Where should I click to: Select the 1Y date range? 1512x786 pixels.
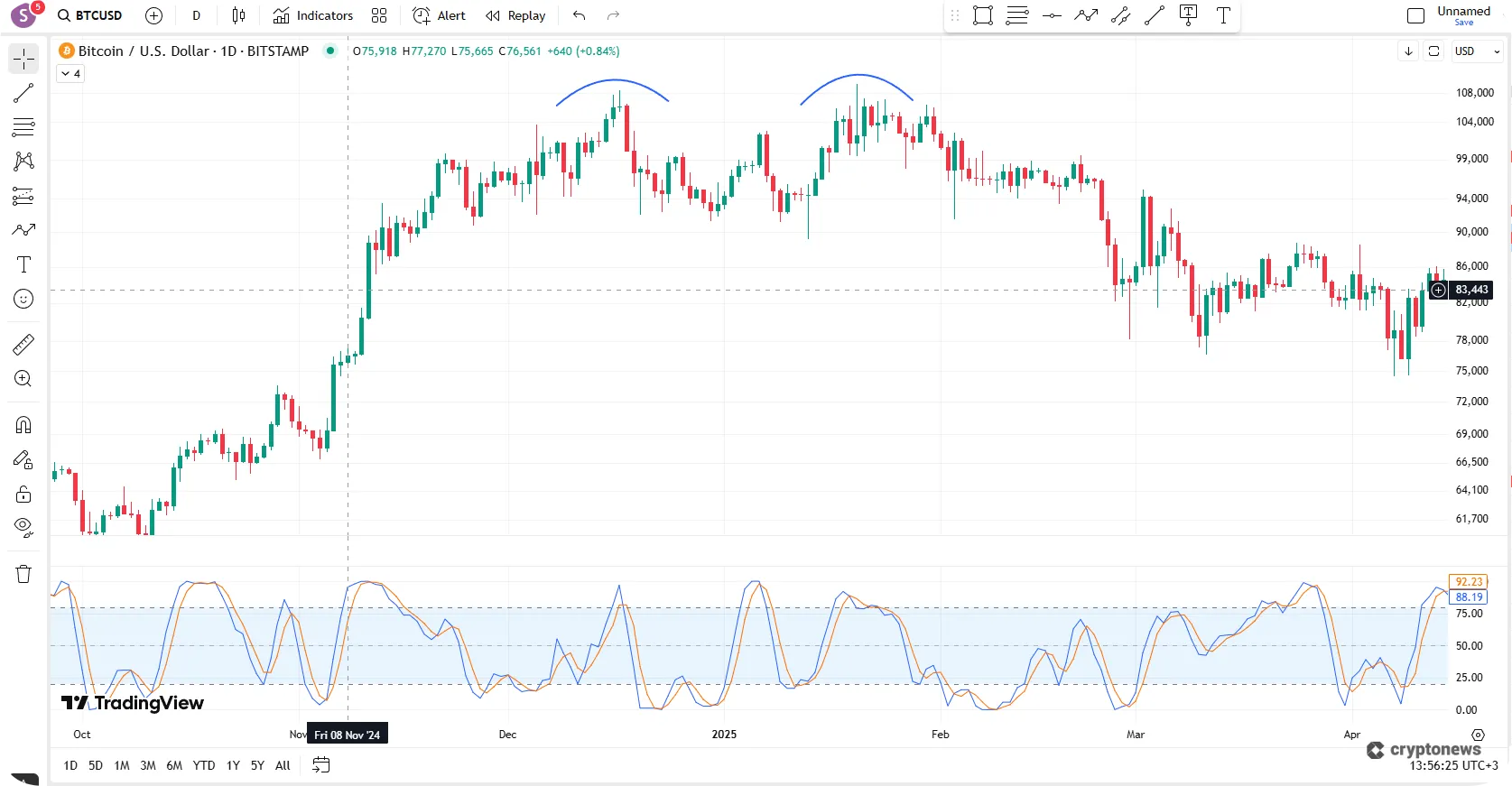(233, 765)
